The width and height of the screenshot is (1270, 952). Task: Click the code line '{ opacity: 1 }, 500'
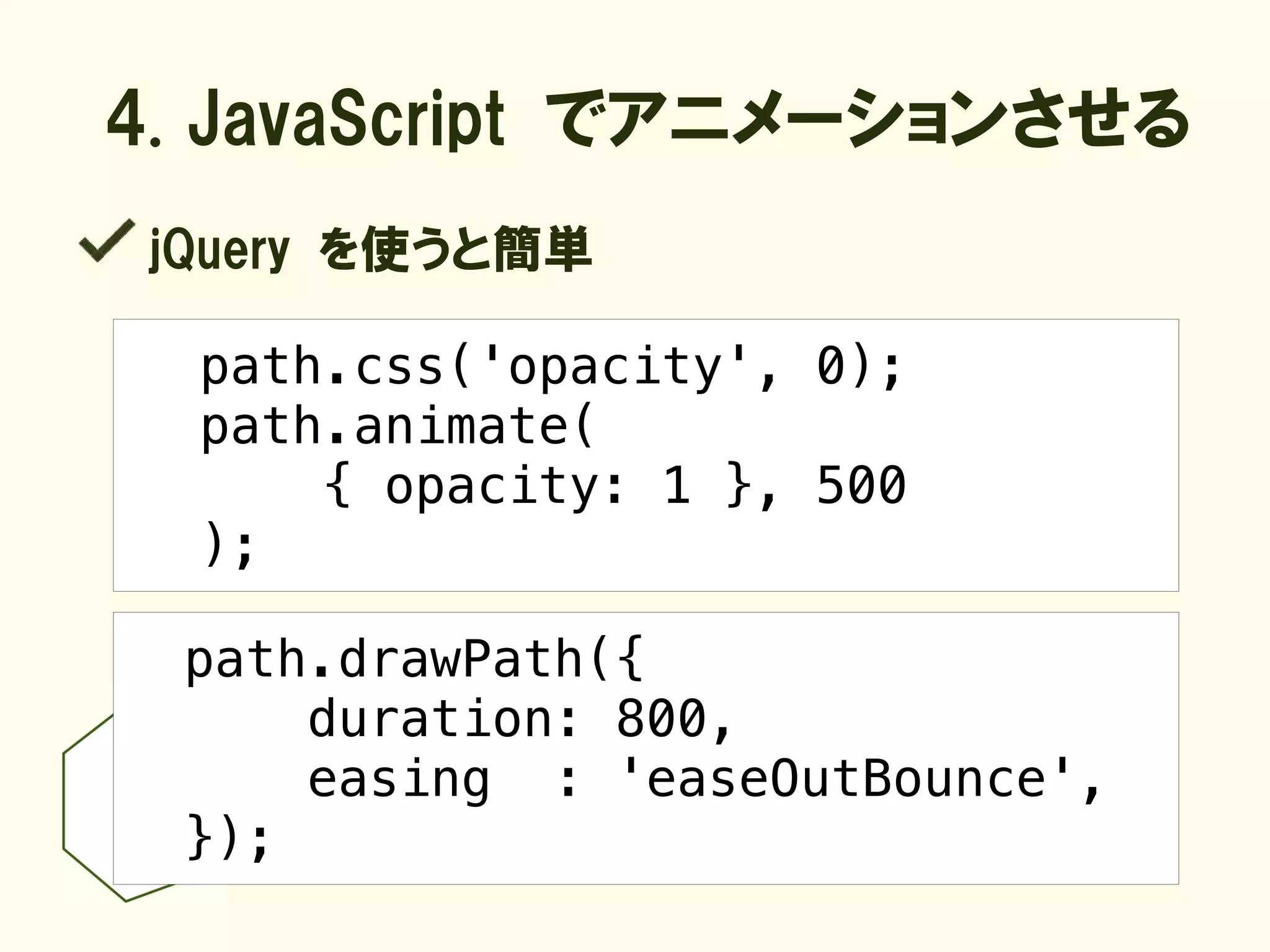(x=615, y=486)
